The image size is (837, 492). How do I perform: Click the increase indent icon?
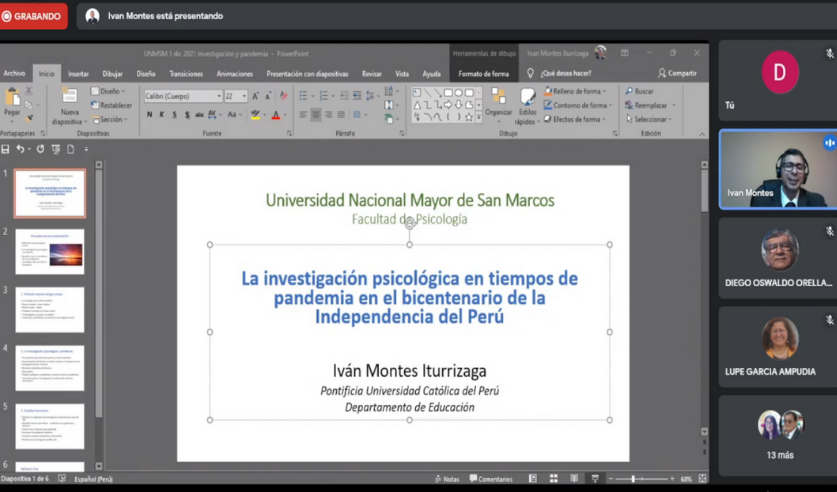tap(357, 96)
